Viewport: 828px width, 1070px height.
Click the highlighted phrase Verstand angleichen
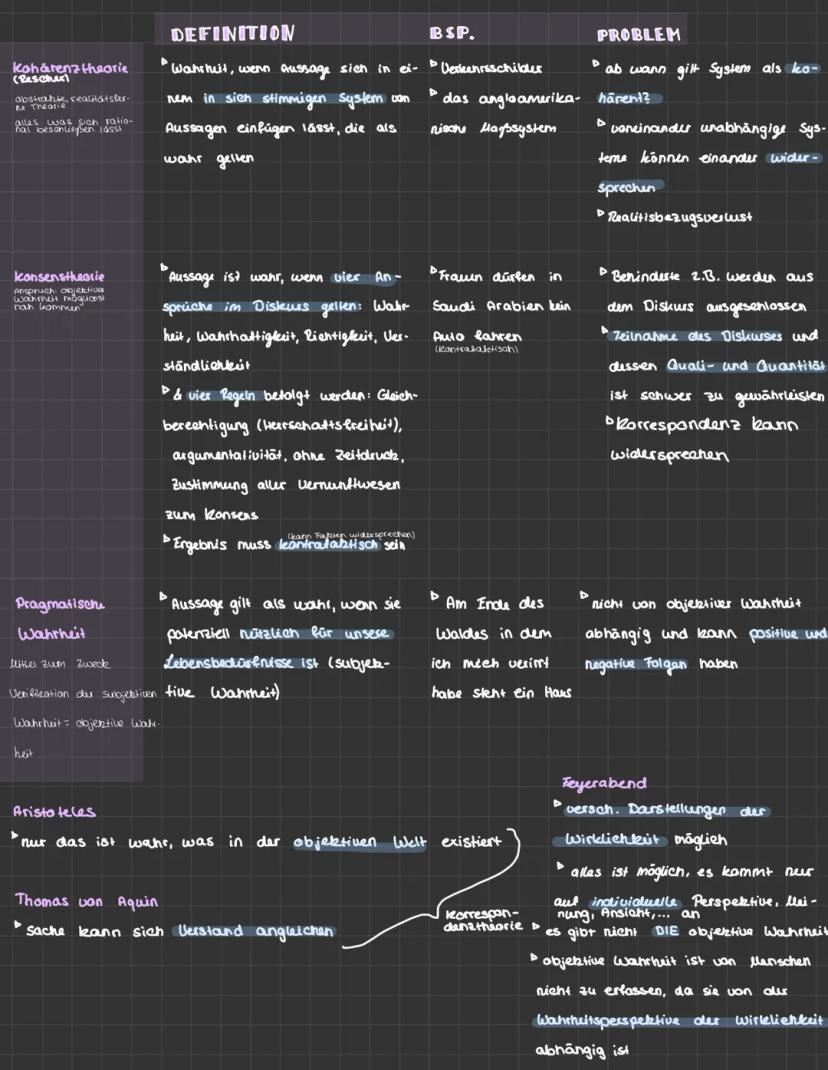(254, 931)
